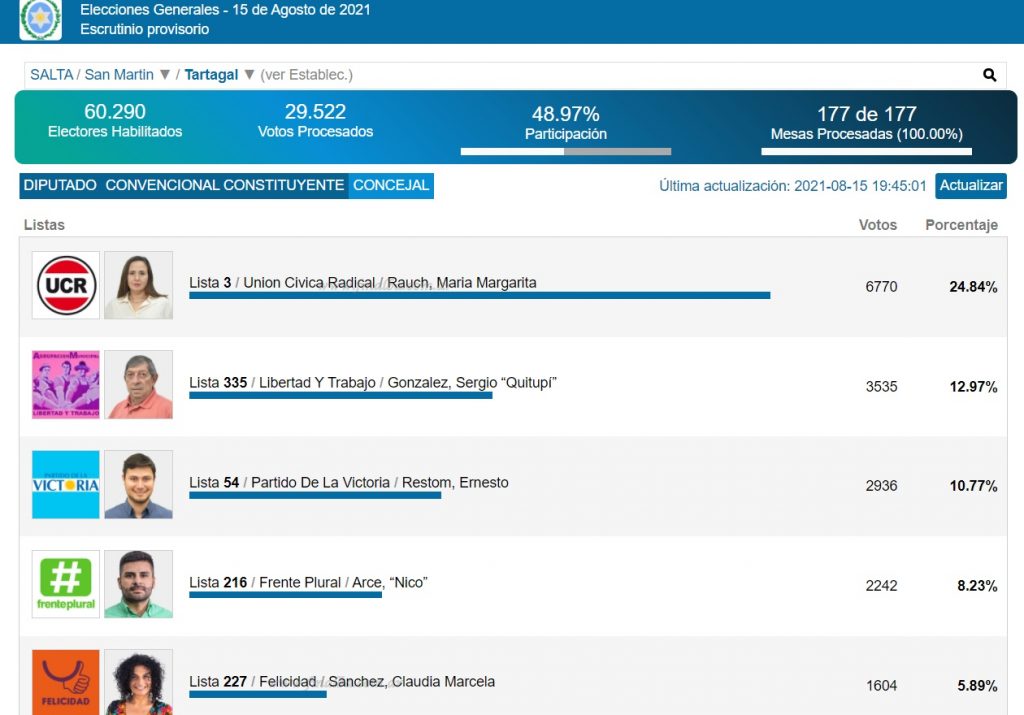Screen dimensions: 1024x715
Task: Click the Libertad y Trabajo party logo
Action: tap(66, 385)
